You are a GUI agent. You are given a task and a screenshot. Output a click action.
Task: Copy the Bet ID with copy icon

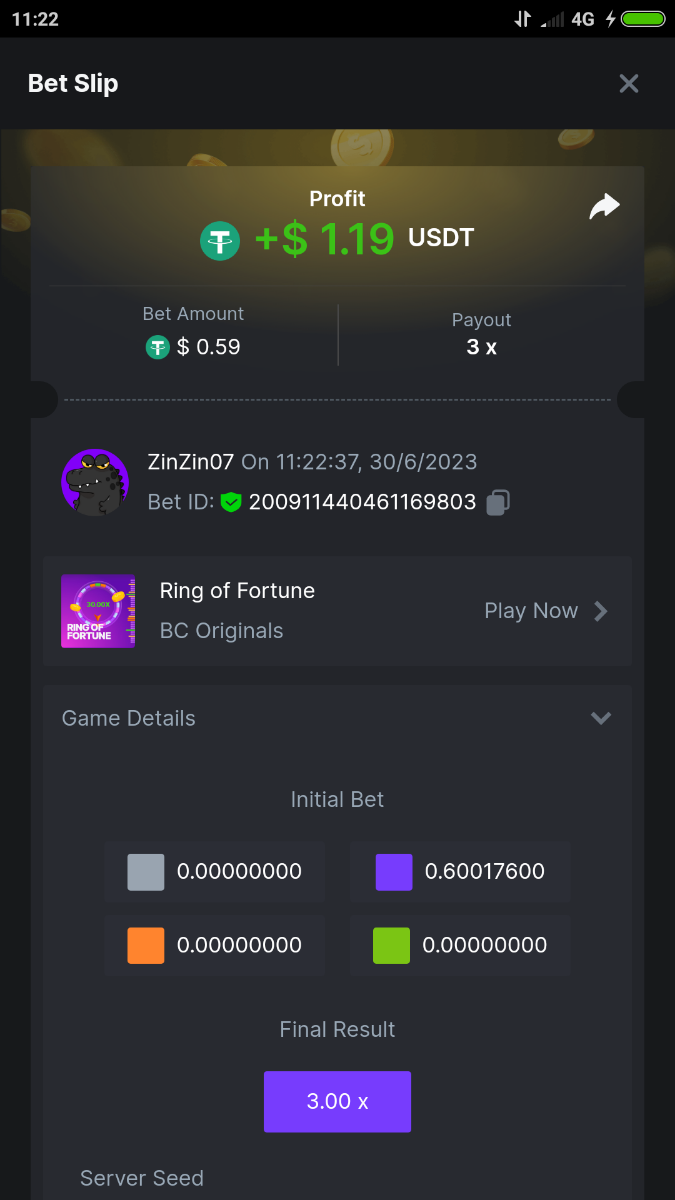coord(498,503)
